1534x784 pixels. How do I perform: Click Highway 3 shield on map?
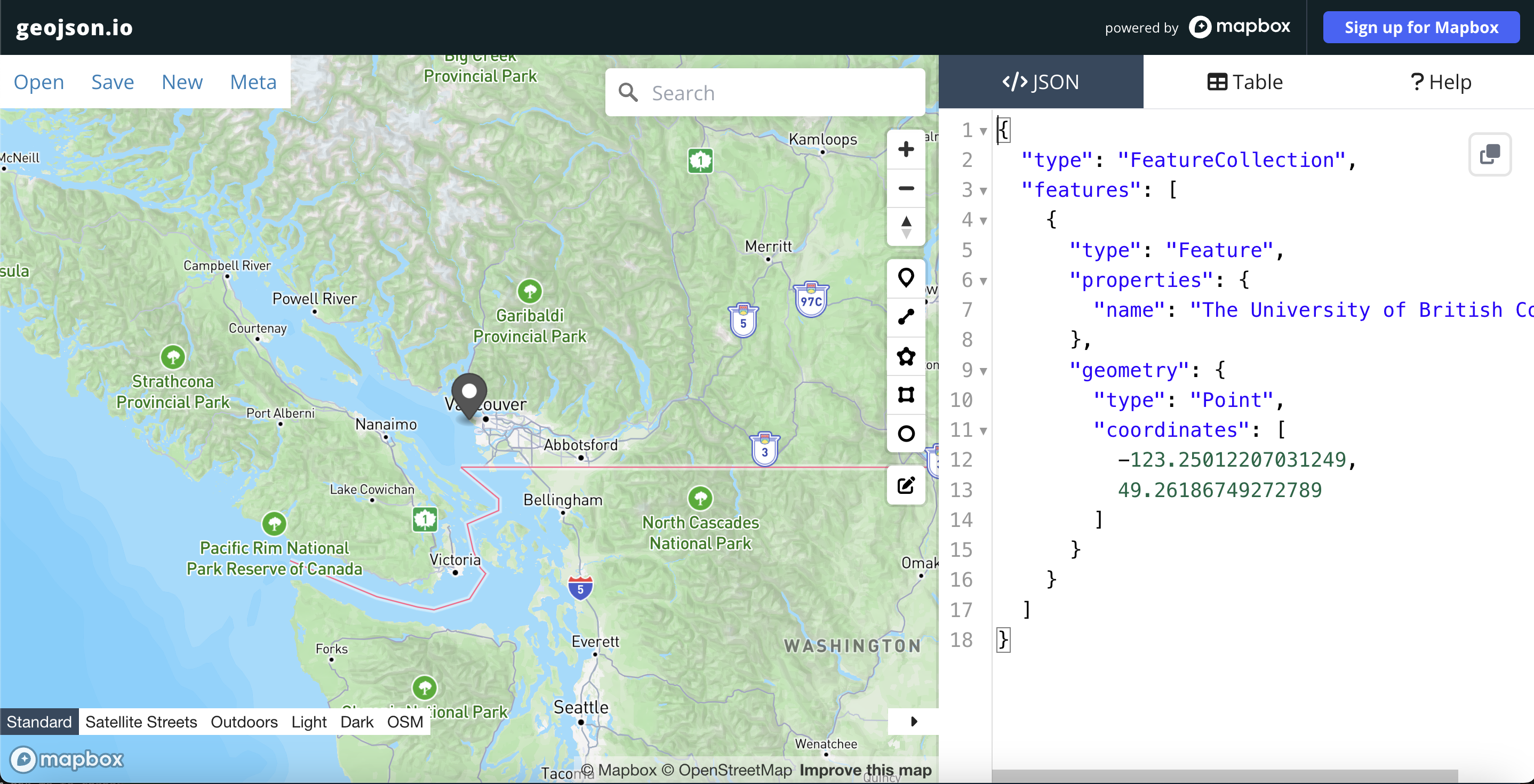(765, 450)
